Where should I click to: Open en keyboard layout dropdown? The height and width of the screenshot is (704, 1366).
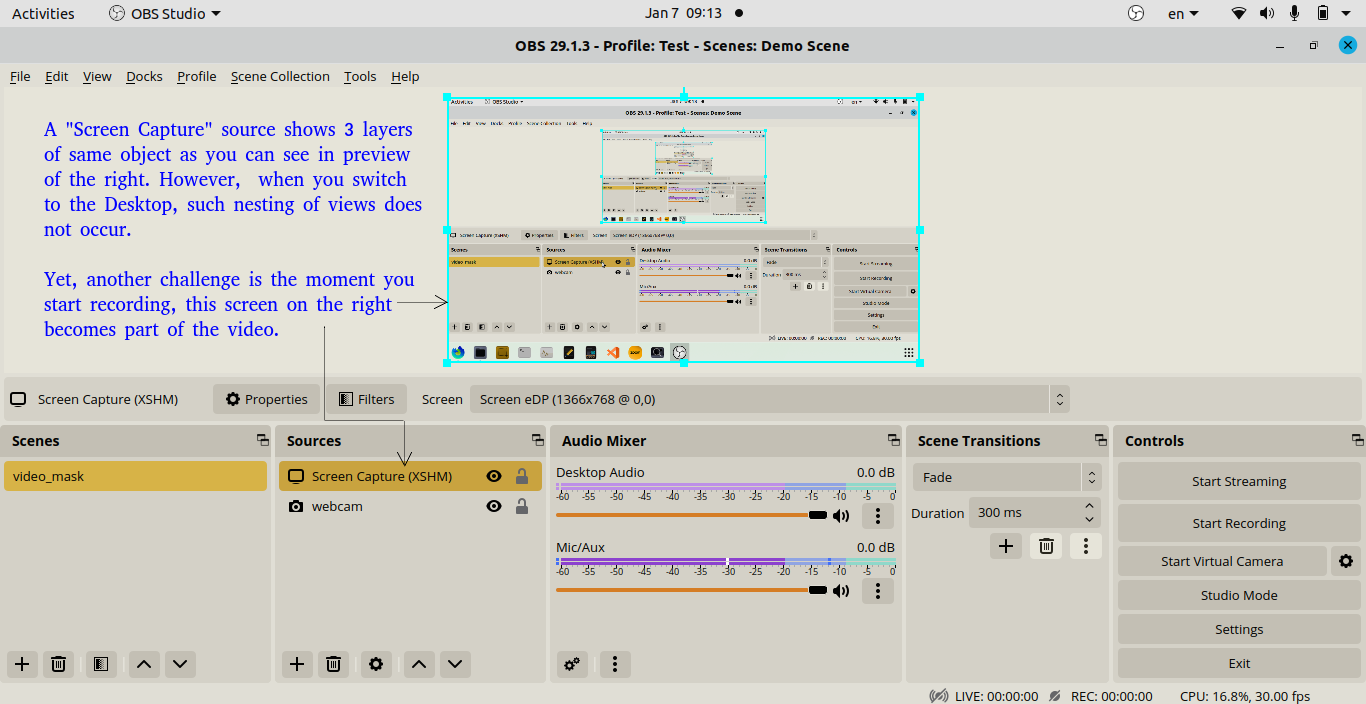click(1183, 13)
